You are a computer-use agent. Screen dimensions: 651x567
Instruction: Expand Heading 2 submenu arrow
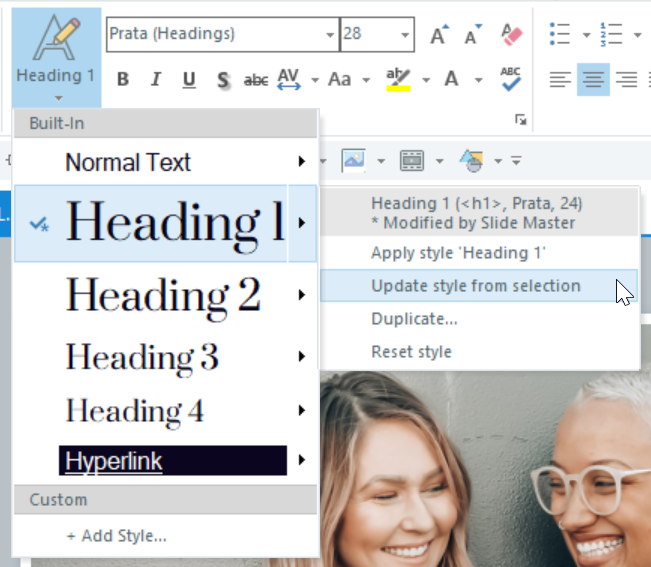click(302, 295)
